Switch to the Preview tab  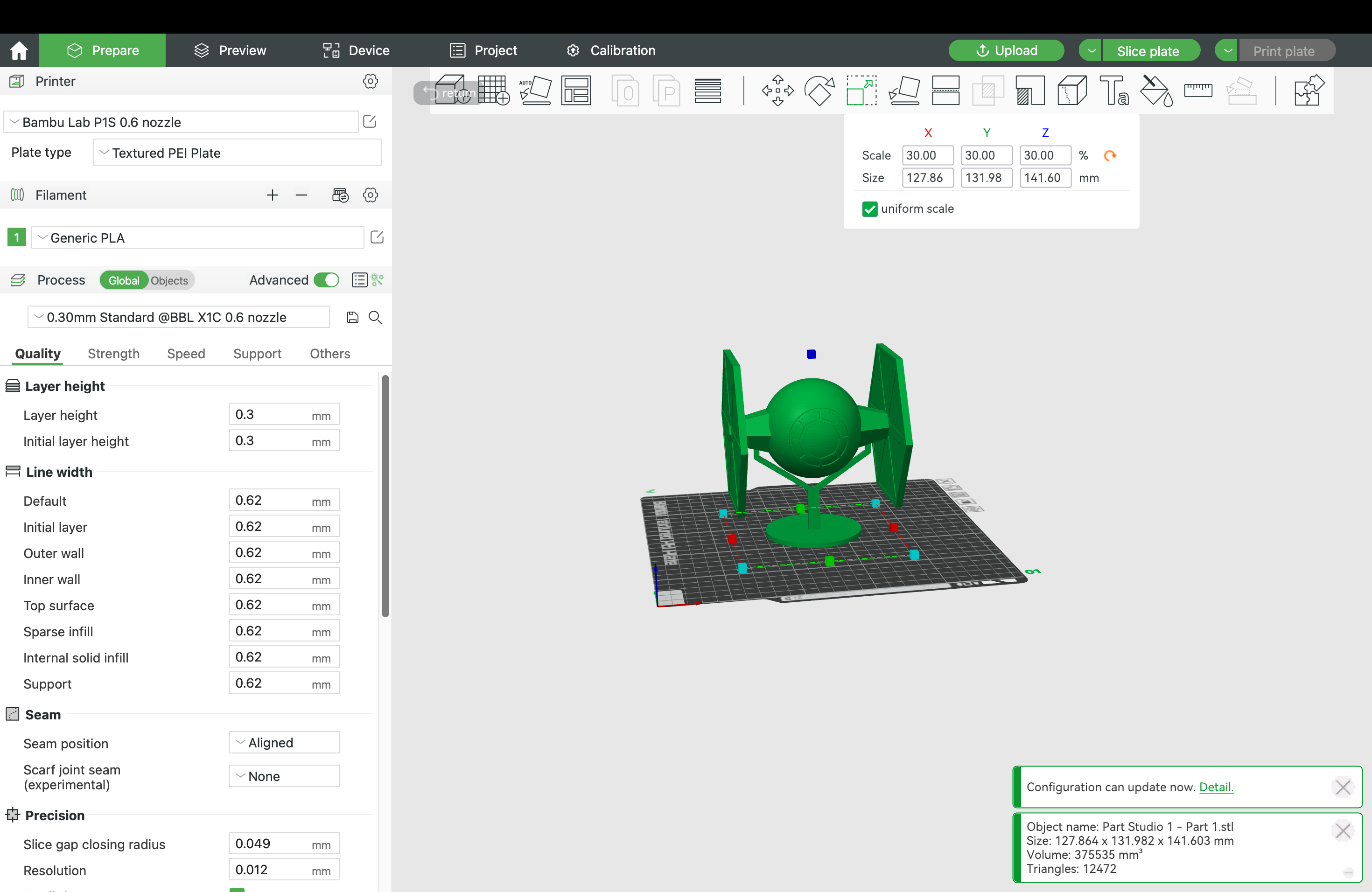coord(230,51)
